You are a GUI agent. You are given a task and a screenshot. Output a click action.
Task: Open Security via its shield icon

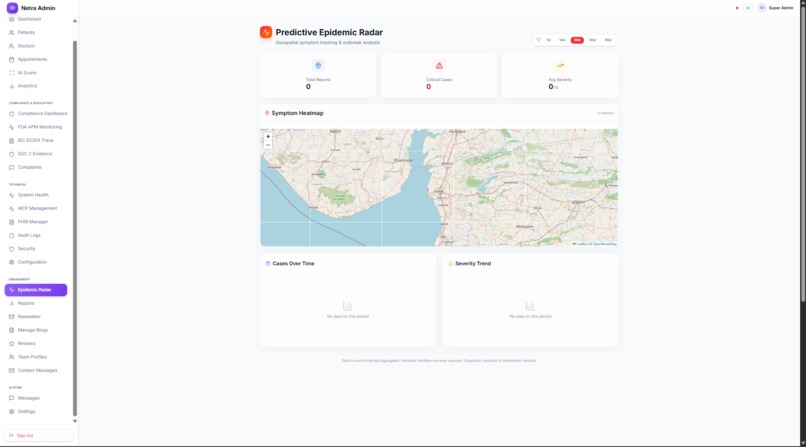coord(11,249)
